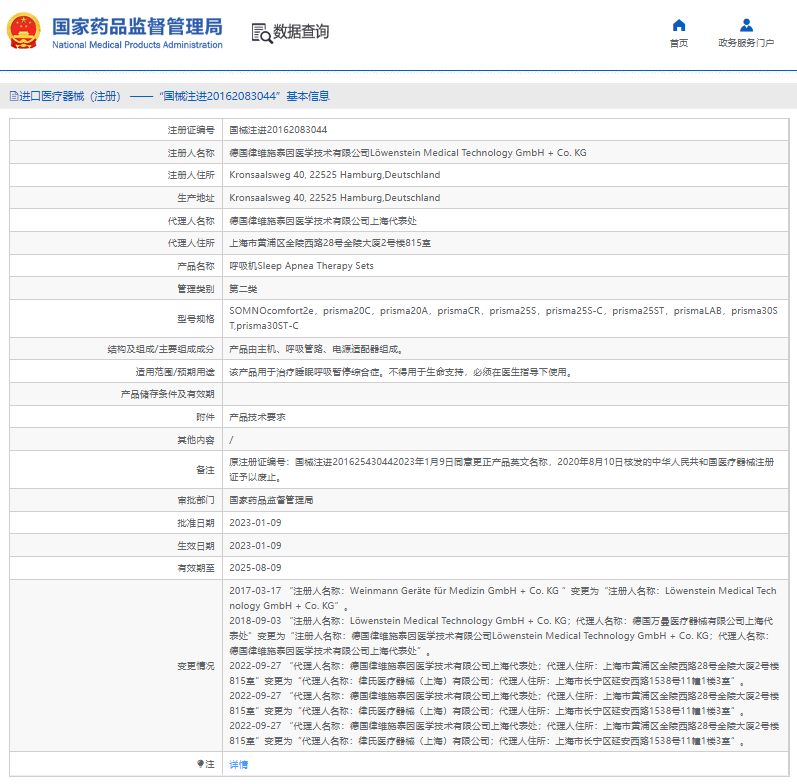Click the 第二类 management class value
Image resolution: width=797 pixels, height=784 pixels.
(243, 289)
